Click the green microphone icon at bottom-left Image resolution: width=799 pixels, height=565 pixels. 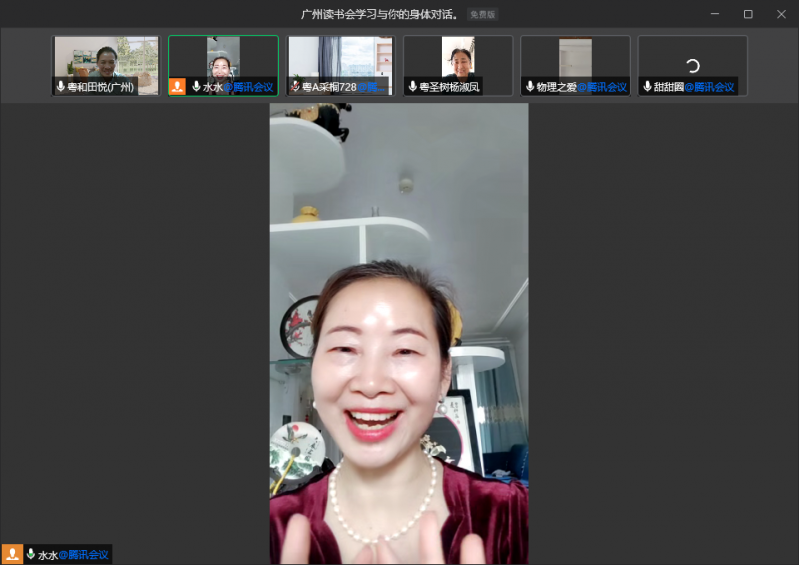point(31,554)
